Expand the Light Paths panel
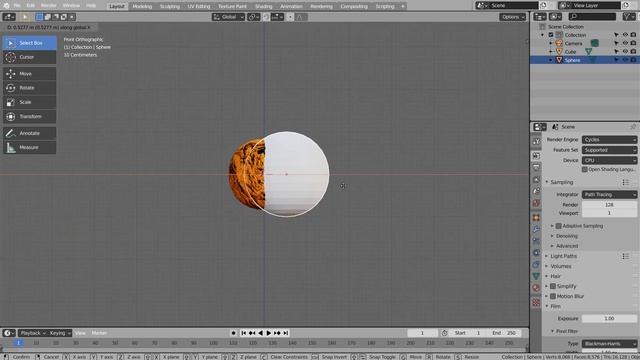Screen dimensions: 640x360 (x=563, y=256)
